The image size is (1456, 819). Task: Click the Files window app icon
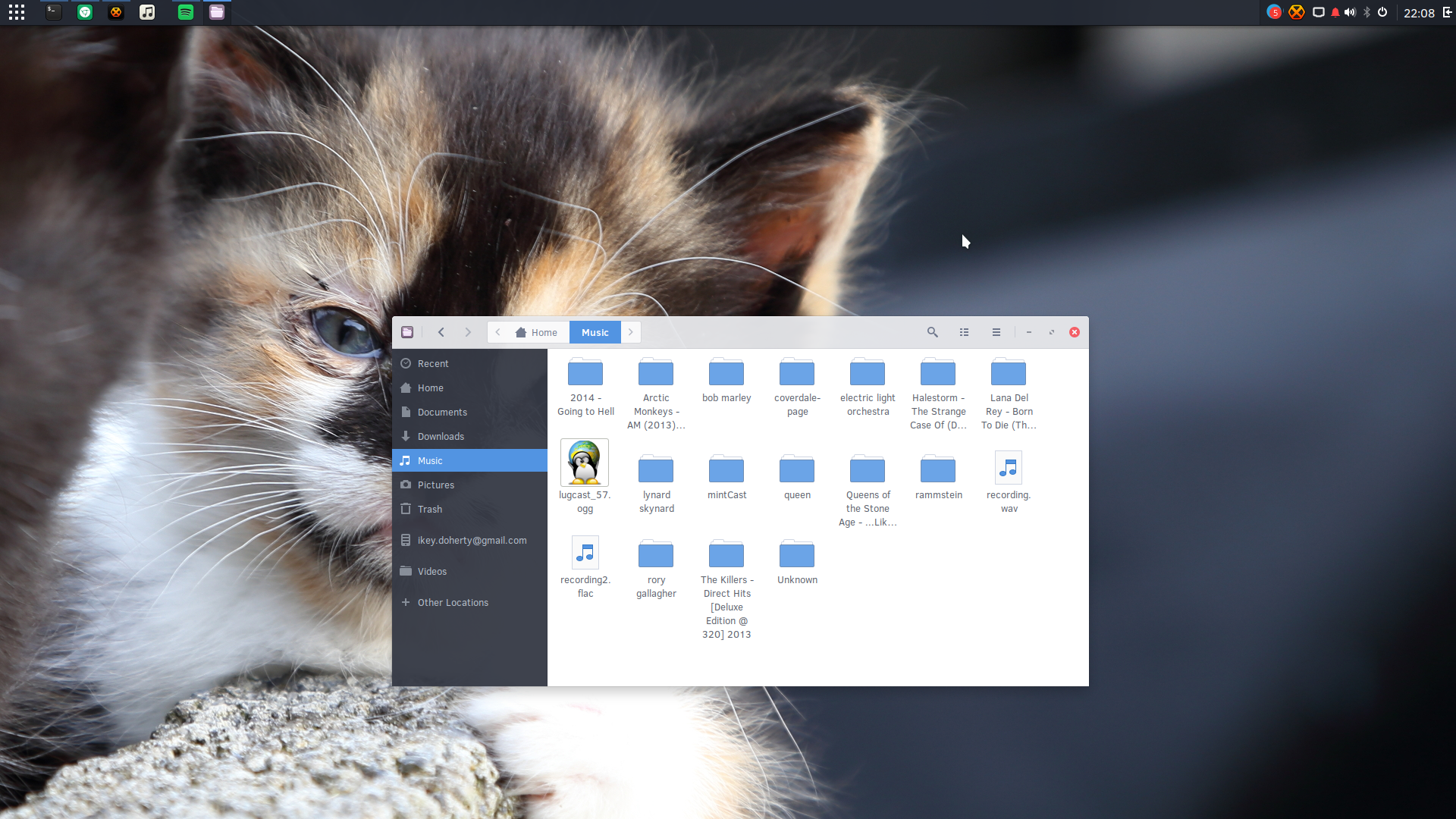pos(407,332)
